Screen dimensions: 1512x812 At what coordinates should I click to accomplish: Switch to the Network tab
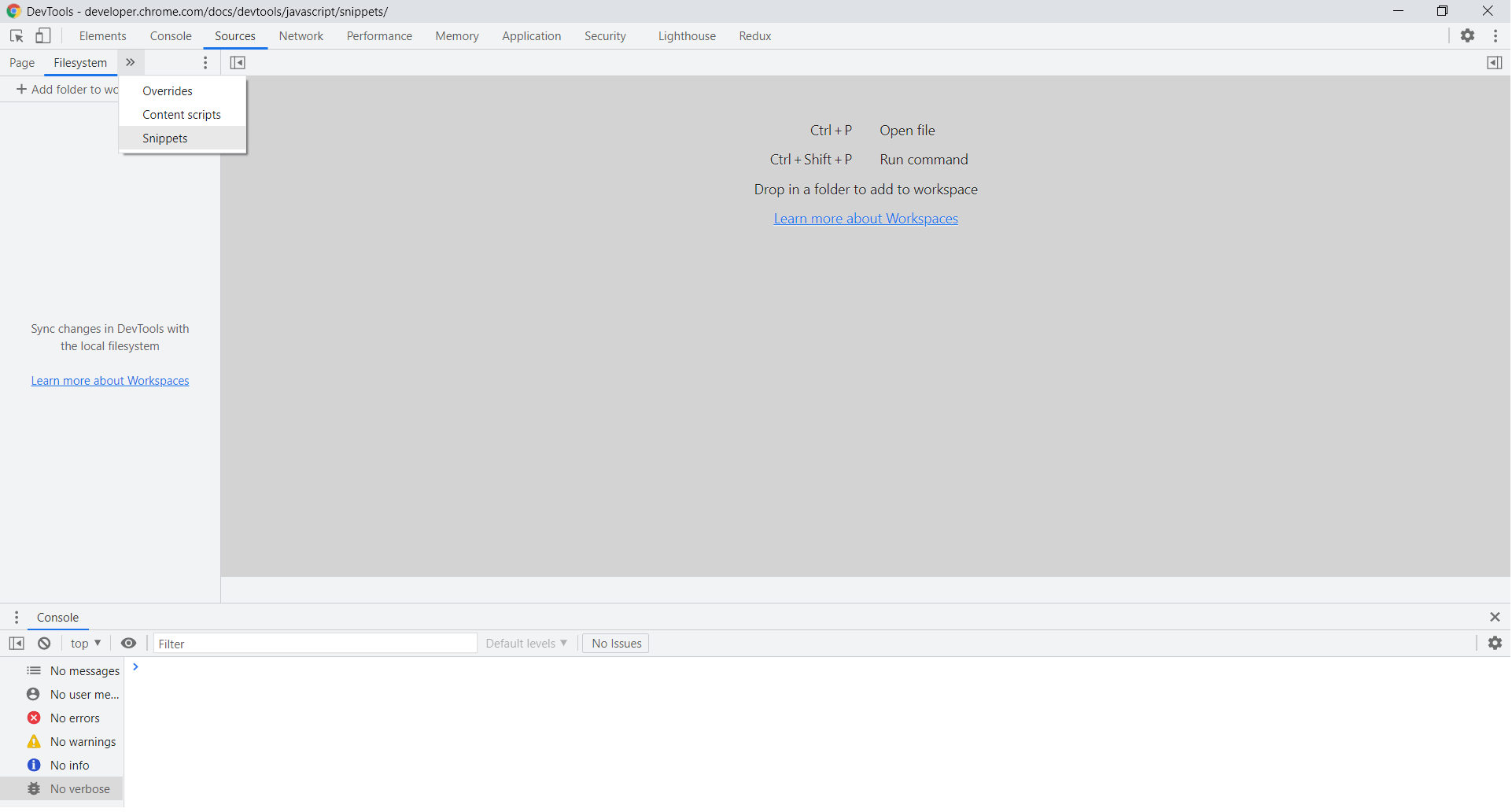click(301, 35)
